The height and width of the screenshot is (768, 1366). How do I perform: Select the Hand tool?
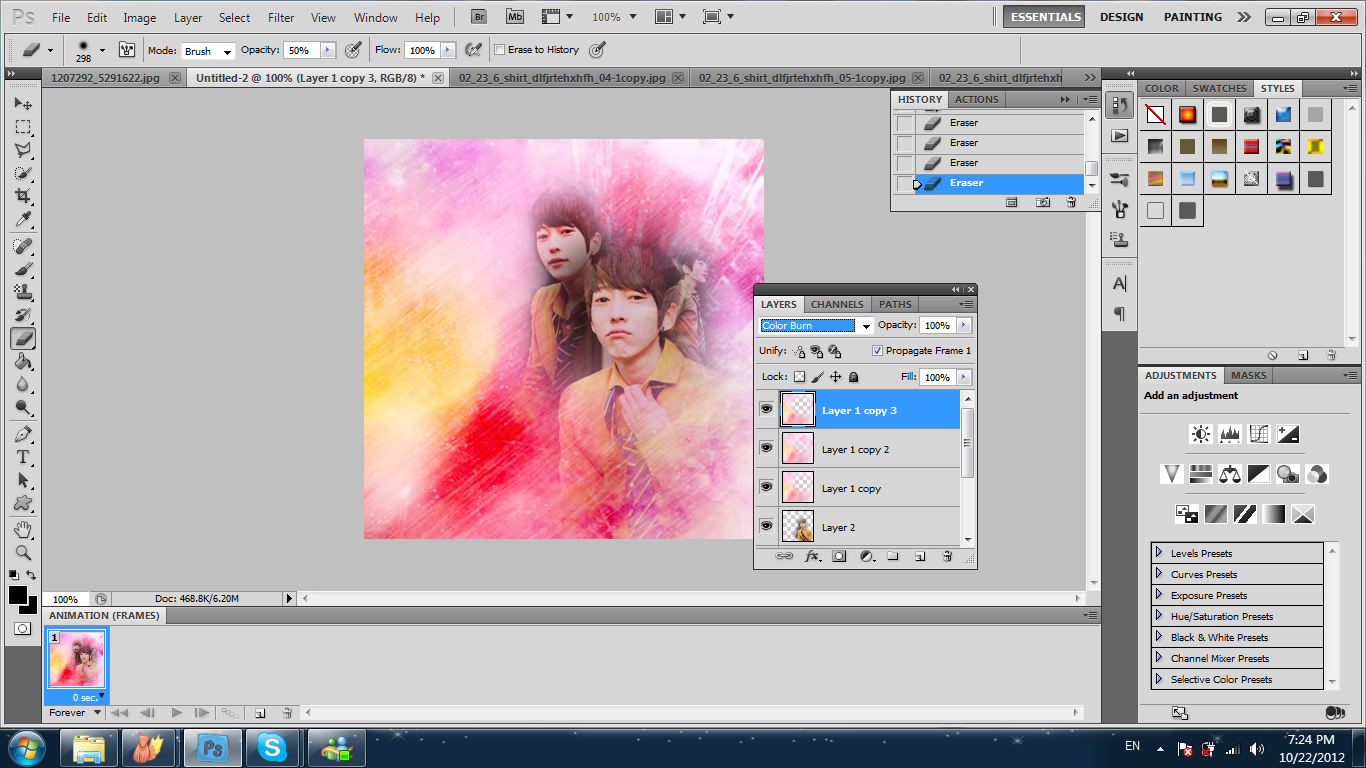pos(23,529)
